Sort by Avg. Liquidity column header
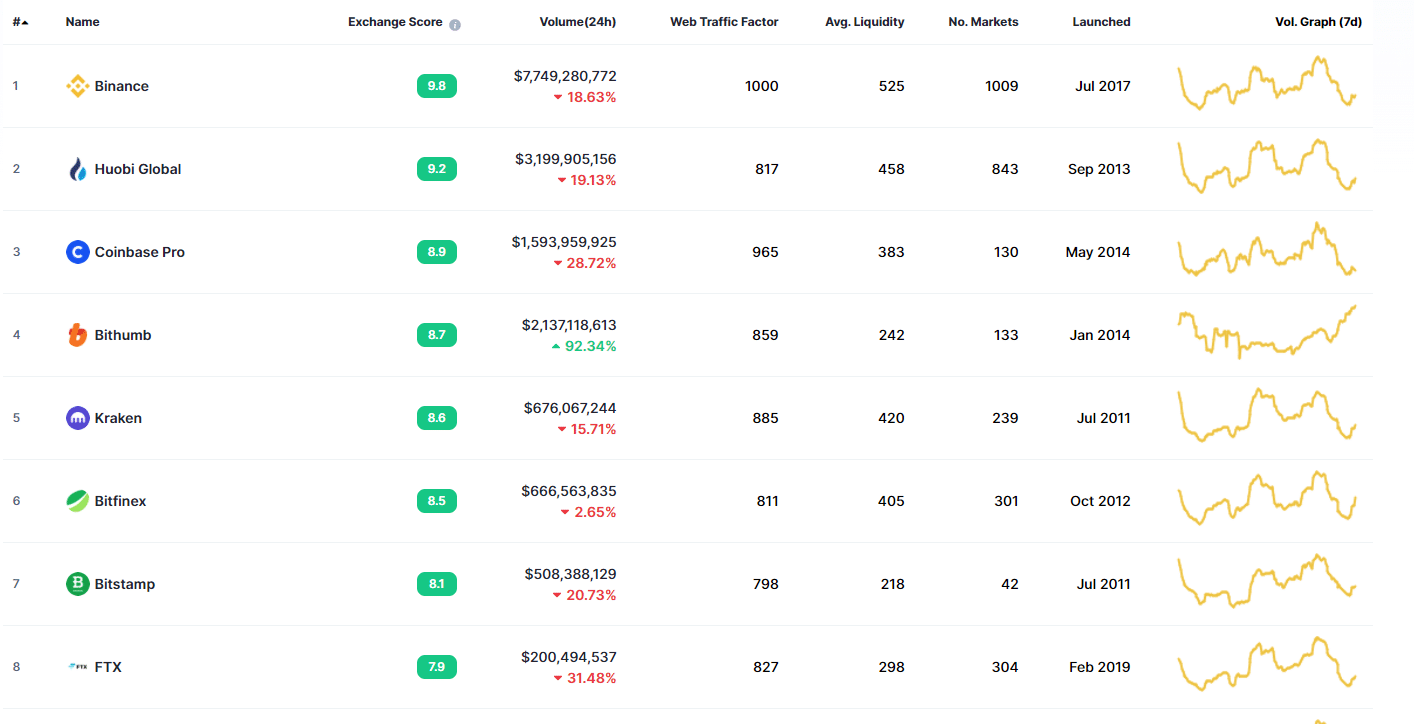Viewport: 1414px width, 724px height. tap(864, 22)
